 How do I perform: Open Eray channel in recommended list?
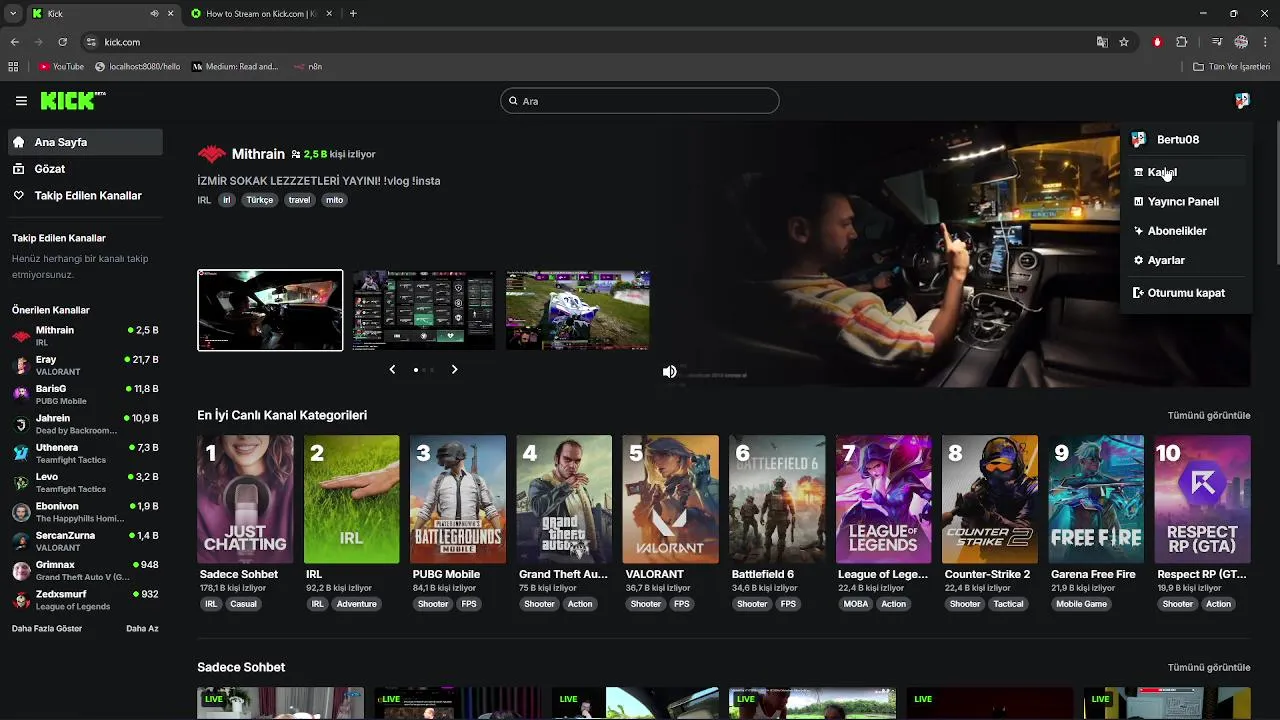coord(85,365)
